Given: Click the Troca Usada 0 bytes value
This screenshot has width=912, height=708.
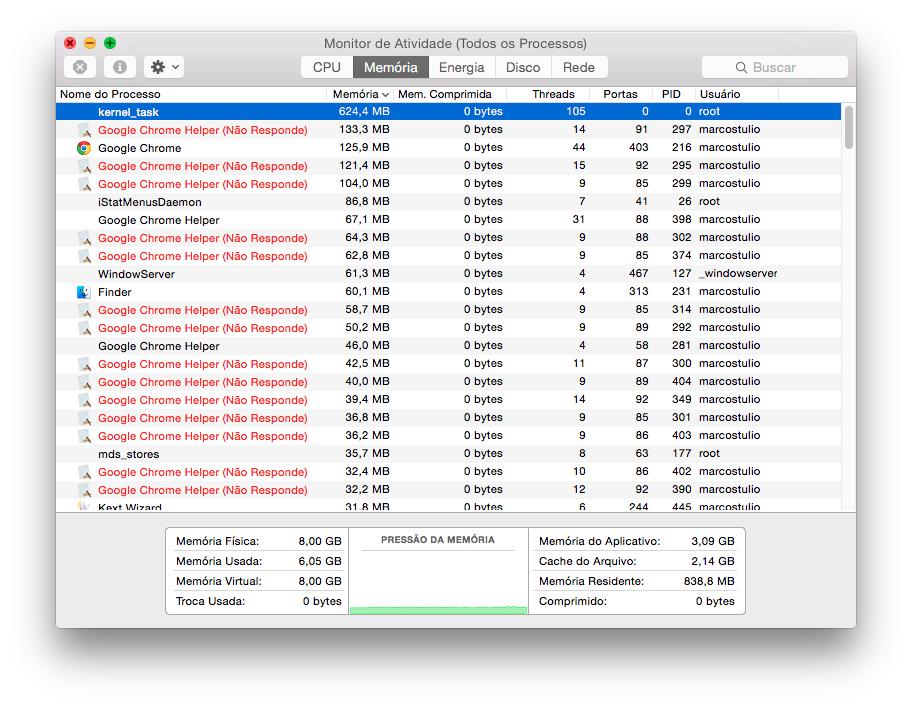Looking at the screenshot, I should 322,602.
